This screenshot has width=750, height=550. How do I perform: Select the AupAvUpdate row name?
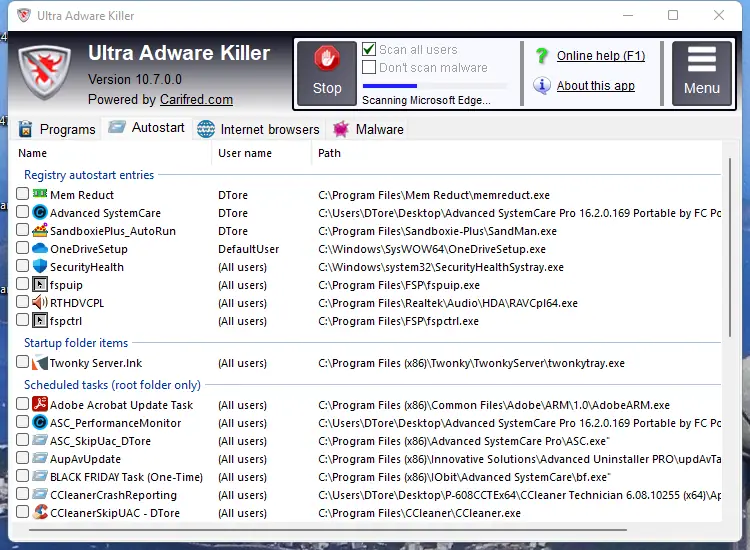pyautogui.click(x=85, y=459)
